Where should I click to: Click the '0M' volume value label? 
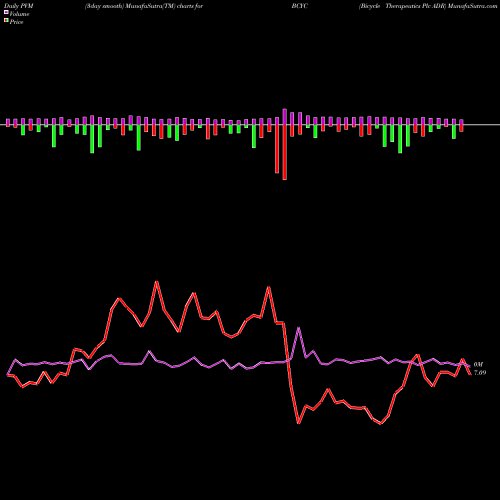click(478, 365)
